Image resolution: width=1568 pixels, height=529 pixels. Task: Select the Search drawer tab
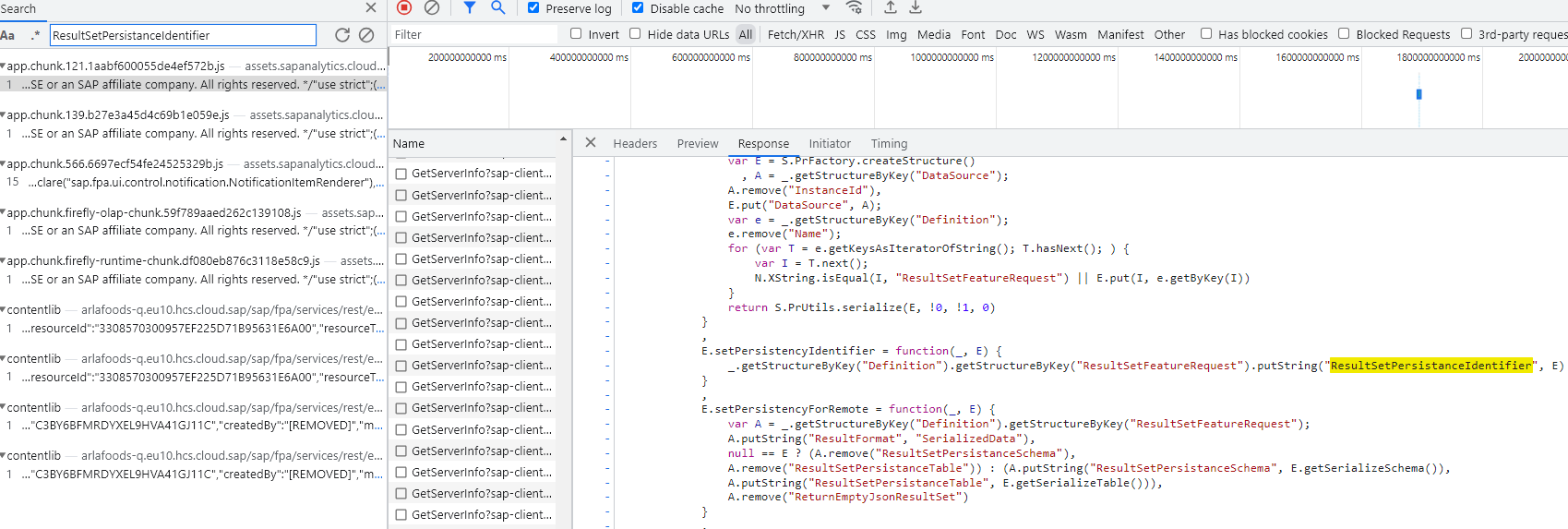18,8
